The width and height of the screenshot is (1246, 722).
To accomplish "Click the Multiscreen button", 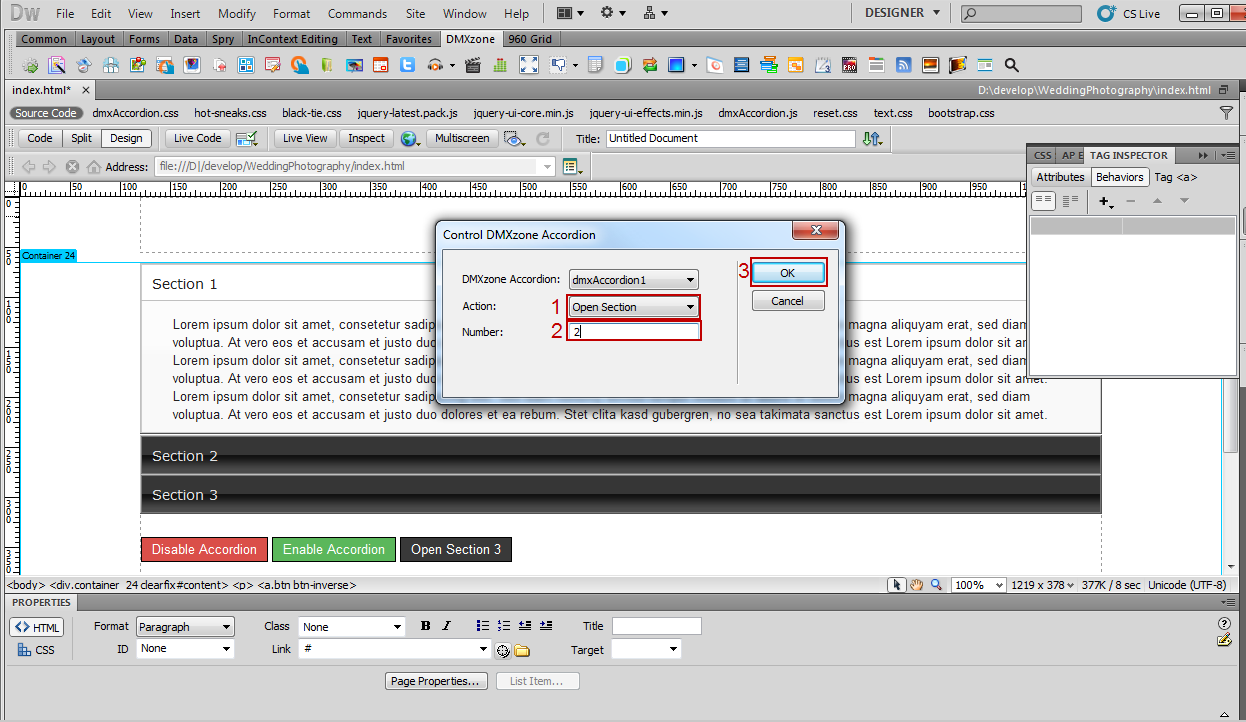I will pos(462,139).
